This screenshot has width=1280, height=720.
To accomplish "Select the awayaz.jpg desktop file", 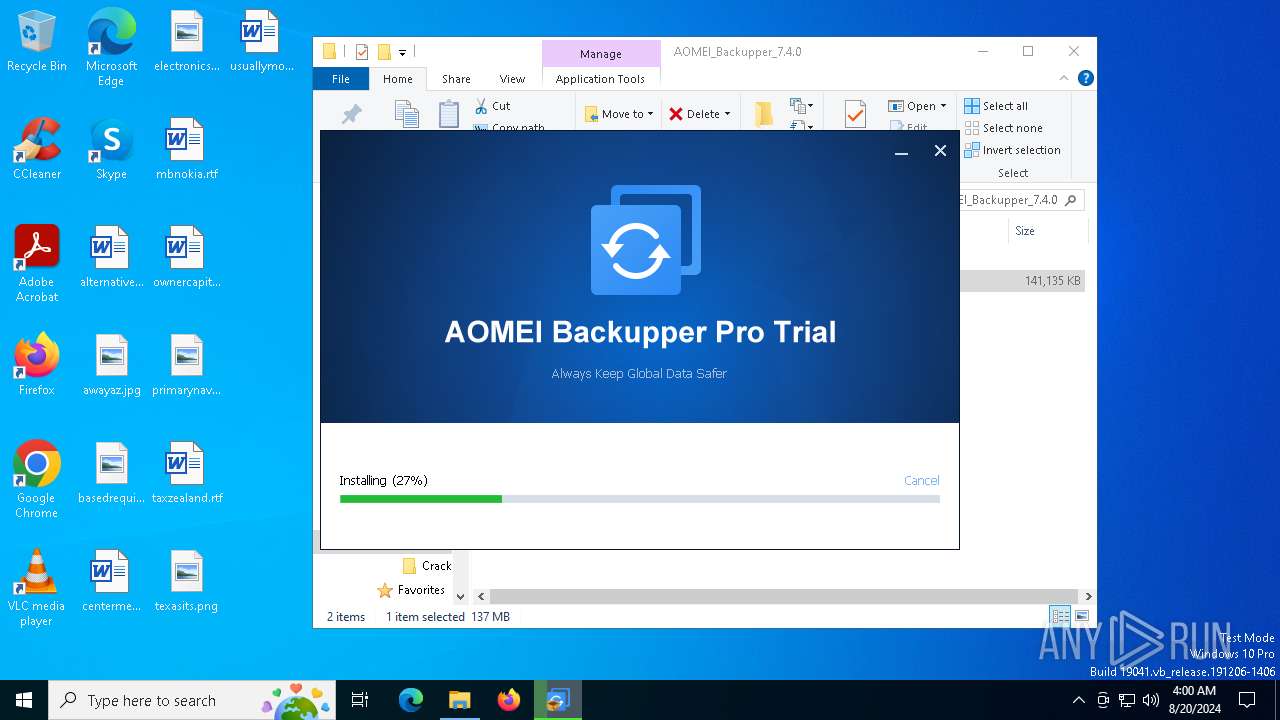I will point(111,365).
